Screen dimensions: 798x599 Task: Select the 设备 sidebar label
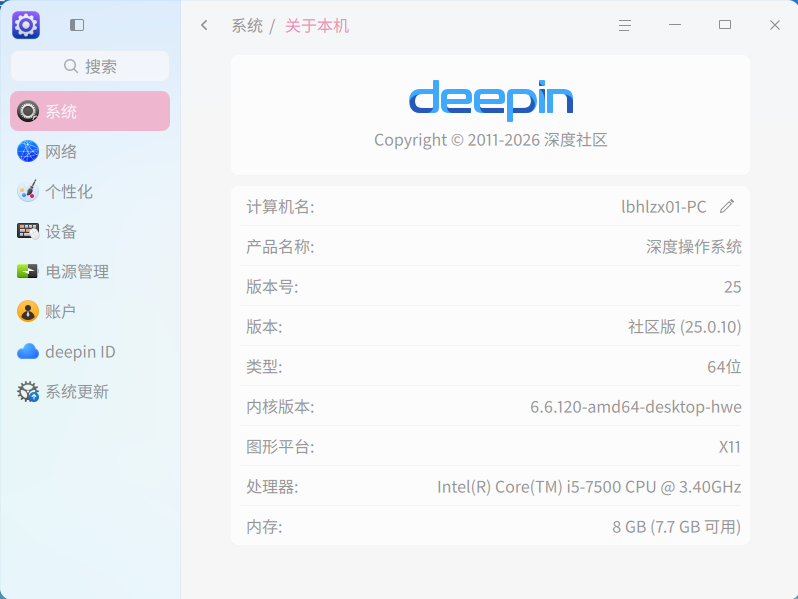61,232
